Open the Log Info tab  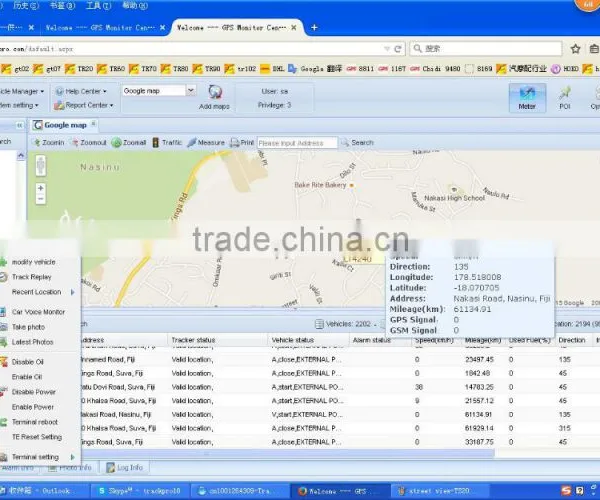[124, 467]
